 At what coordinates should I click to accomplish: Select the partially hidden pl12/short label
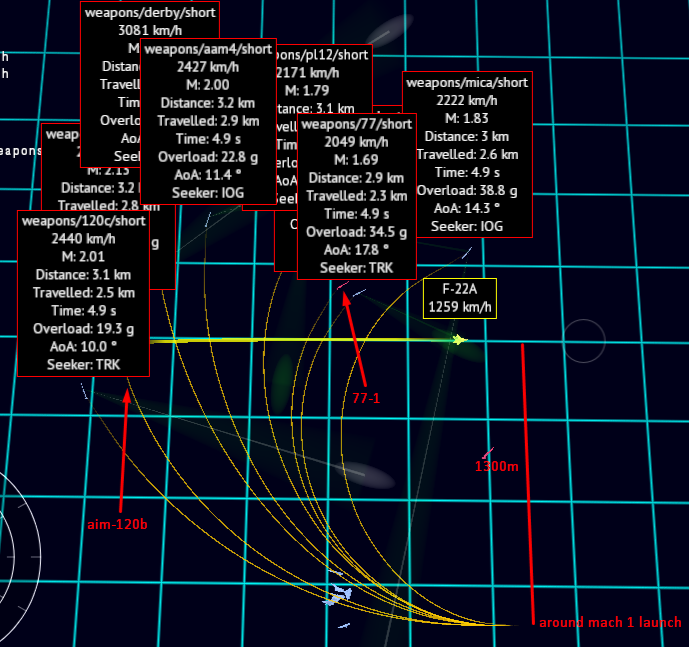click(x=325, y=54)
